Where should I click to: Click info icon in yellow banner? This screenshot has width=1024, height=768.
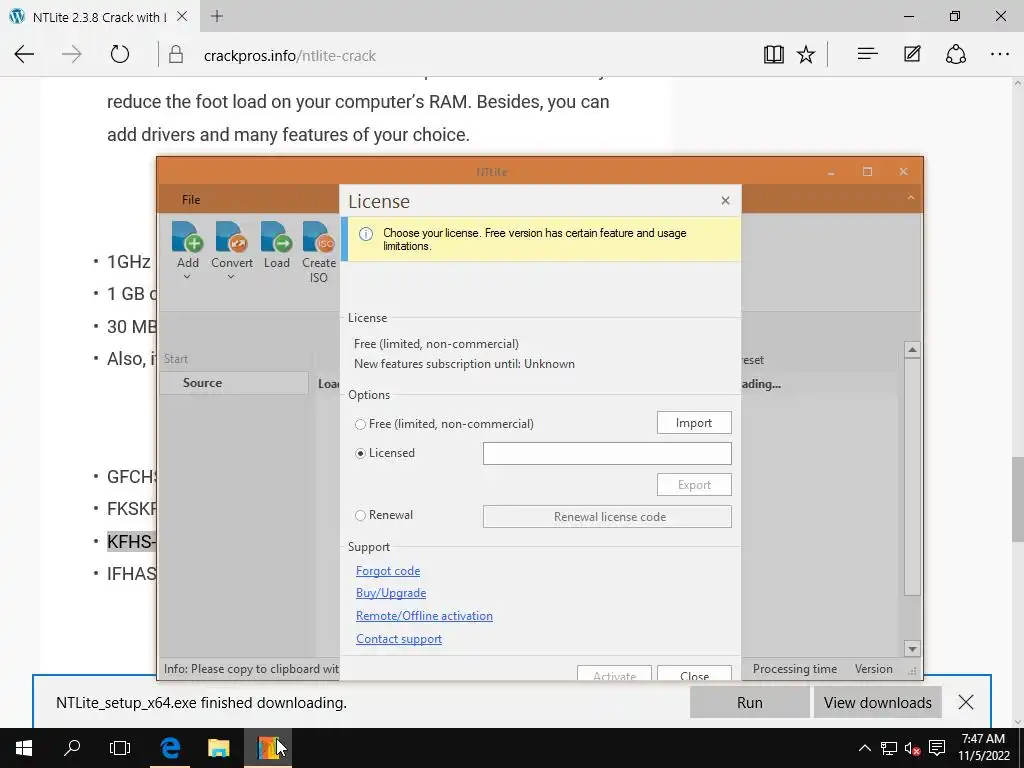[x=366, y=234]
